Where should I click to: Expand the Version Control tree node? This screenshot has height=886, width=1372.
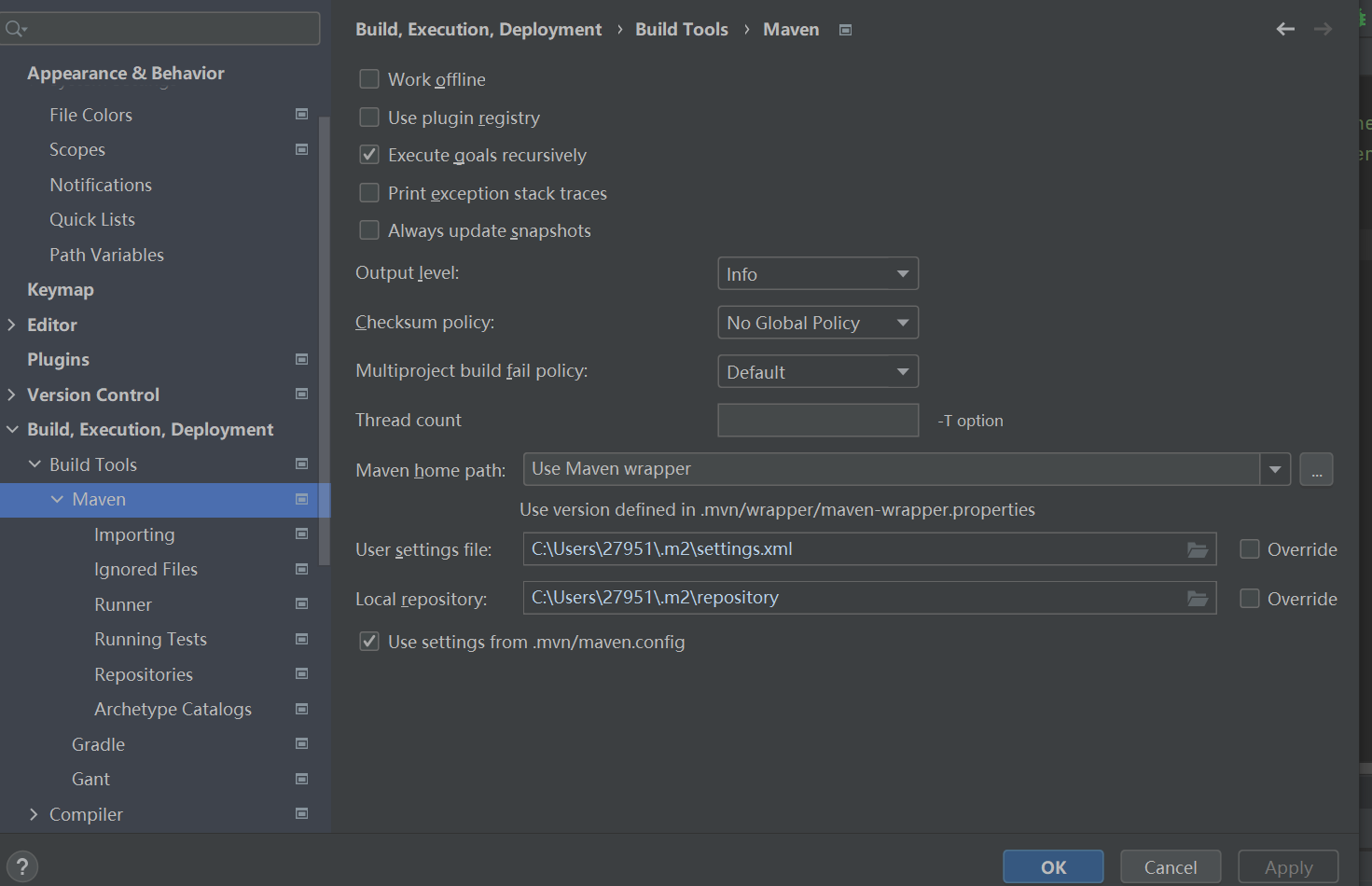11,395
